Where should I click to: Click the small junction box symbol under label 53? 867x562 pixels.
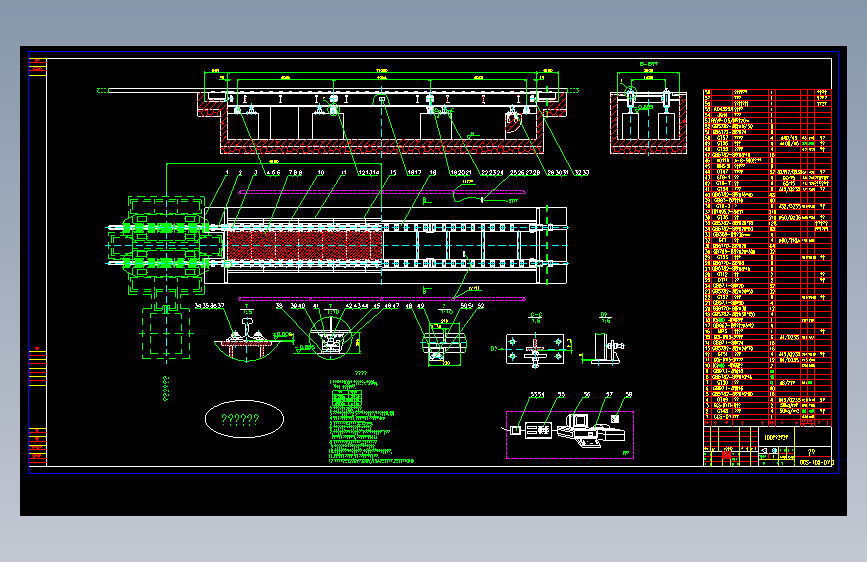515,430
